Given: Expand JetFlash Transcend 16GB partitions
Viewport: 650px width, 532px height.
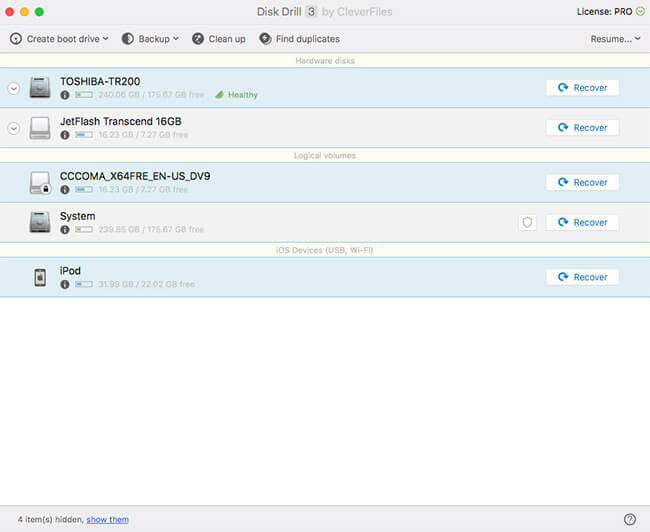Looking at the screenshot, I should click(14, 128).
